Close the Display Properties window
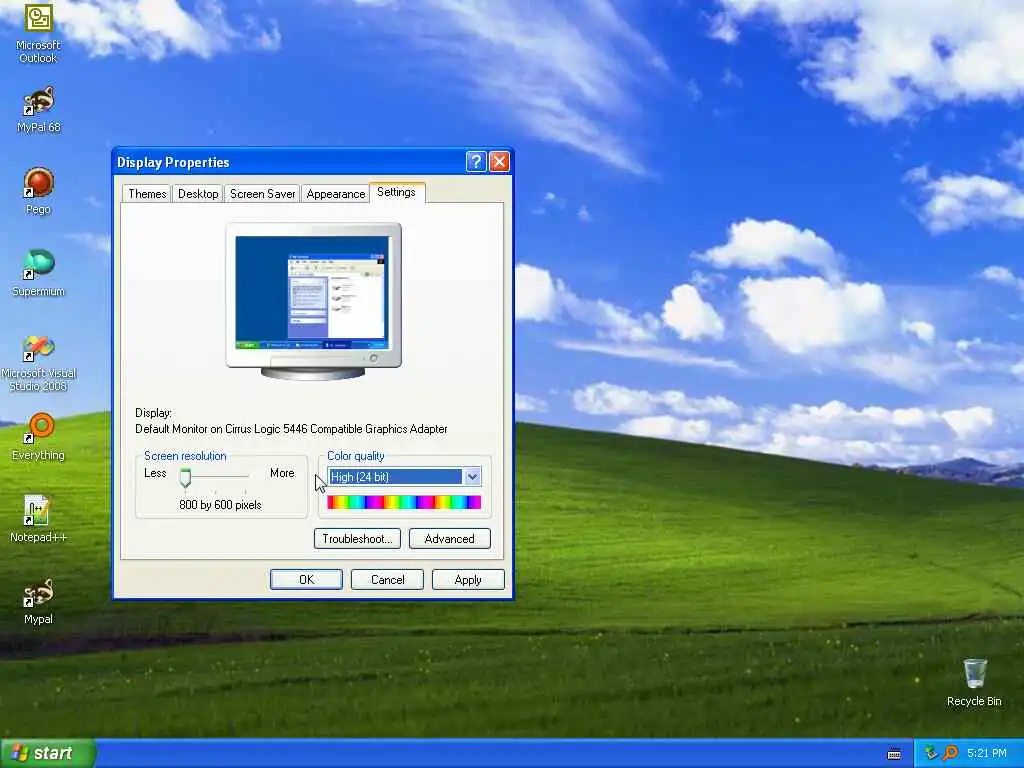 499,161
